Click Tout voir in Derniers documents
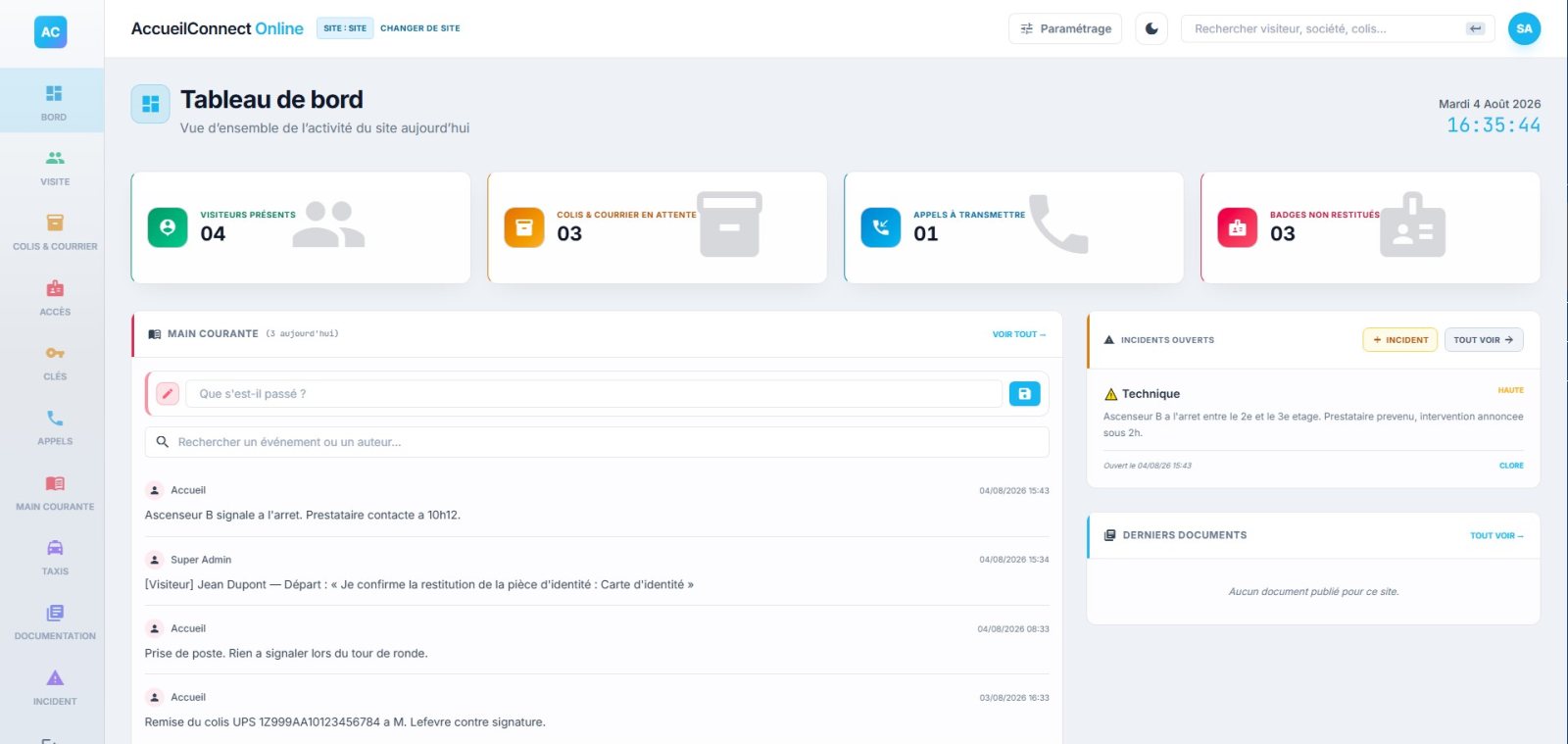This screenshot has width=1568, height=744. click(x=1496, y=535)
